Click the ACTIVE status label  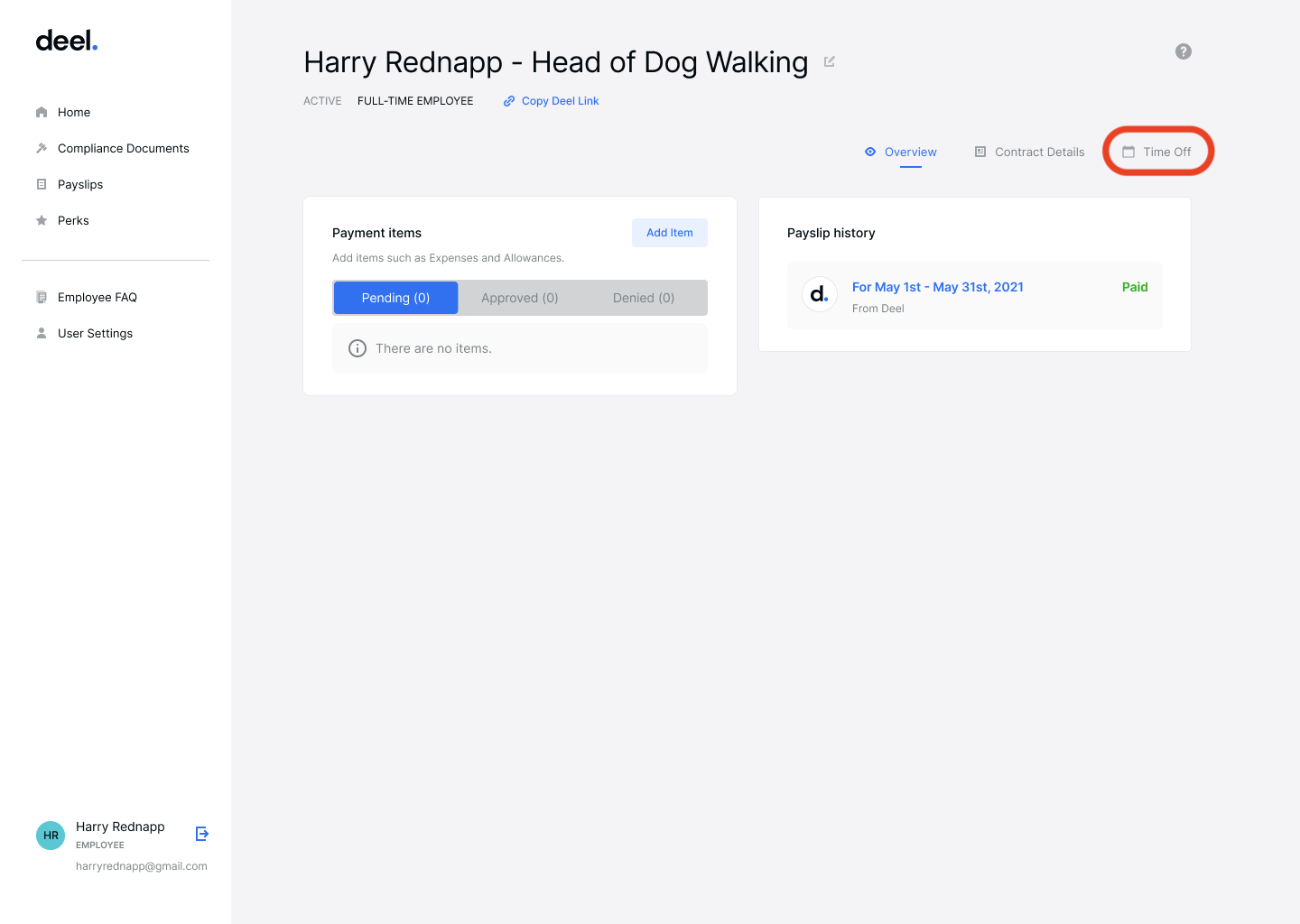(x=322, y=101)
